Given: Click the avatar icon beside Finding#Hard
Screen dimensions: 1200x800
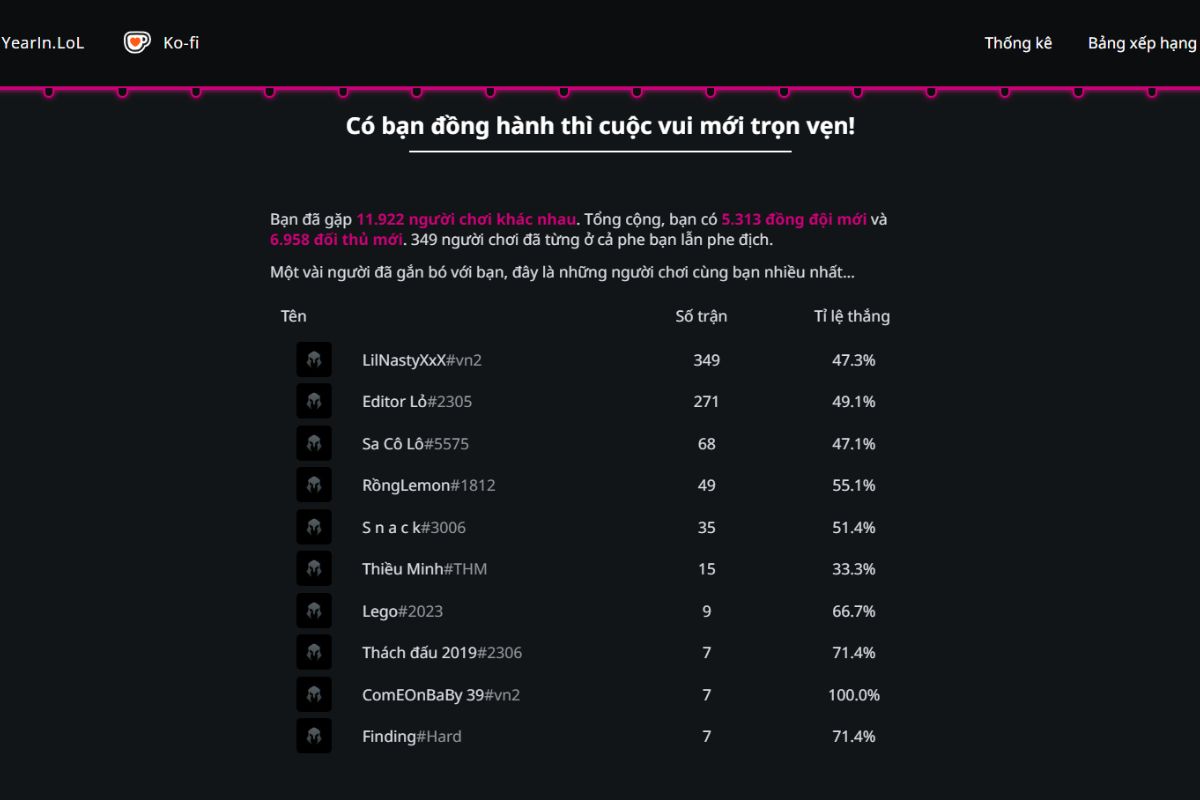Looking at the screenshot, I should point(314,736).
